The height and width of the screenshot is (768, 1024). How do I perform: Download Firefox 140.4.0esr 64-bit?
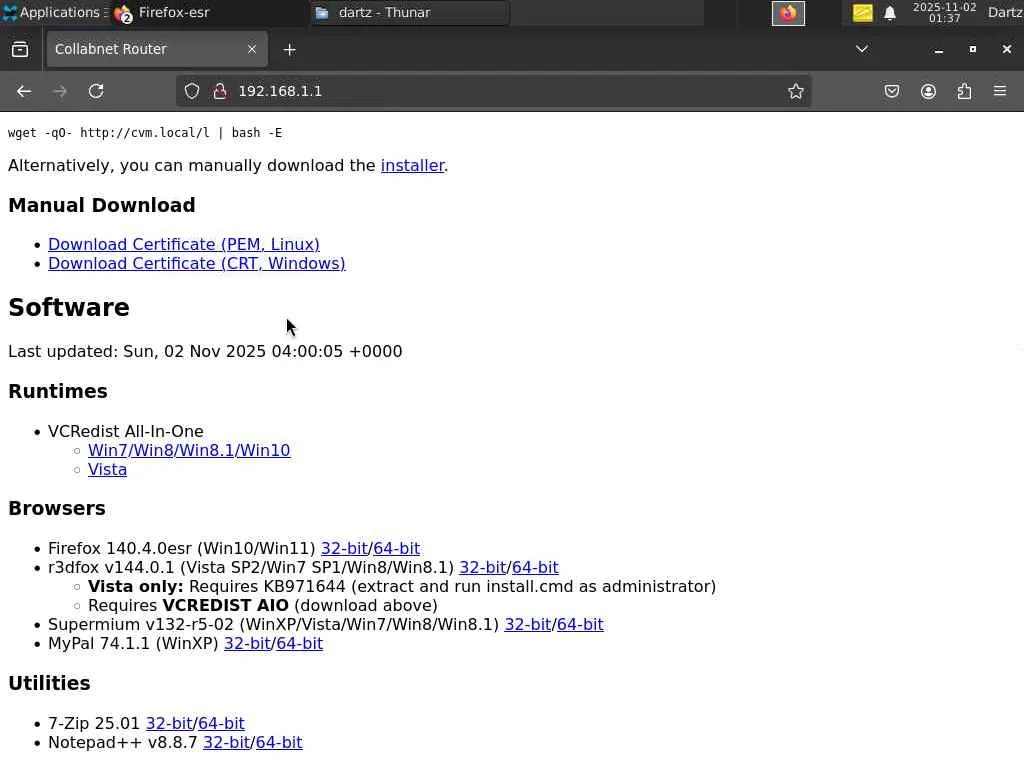point(396,549)
